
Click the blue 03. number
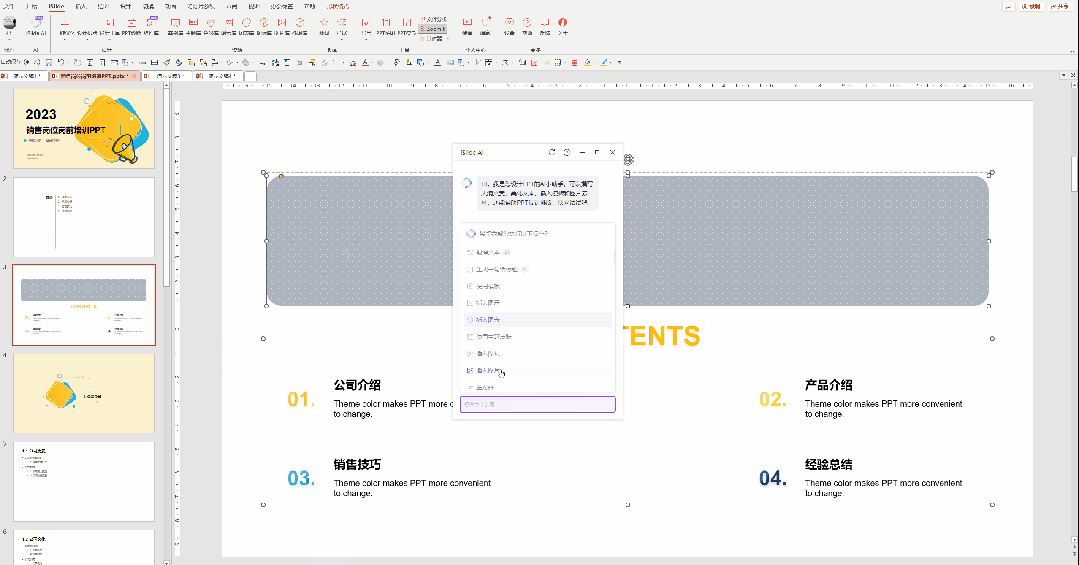tap(301, 478)
